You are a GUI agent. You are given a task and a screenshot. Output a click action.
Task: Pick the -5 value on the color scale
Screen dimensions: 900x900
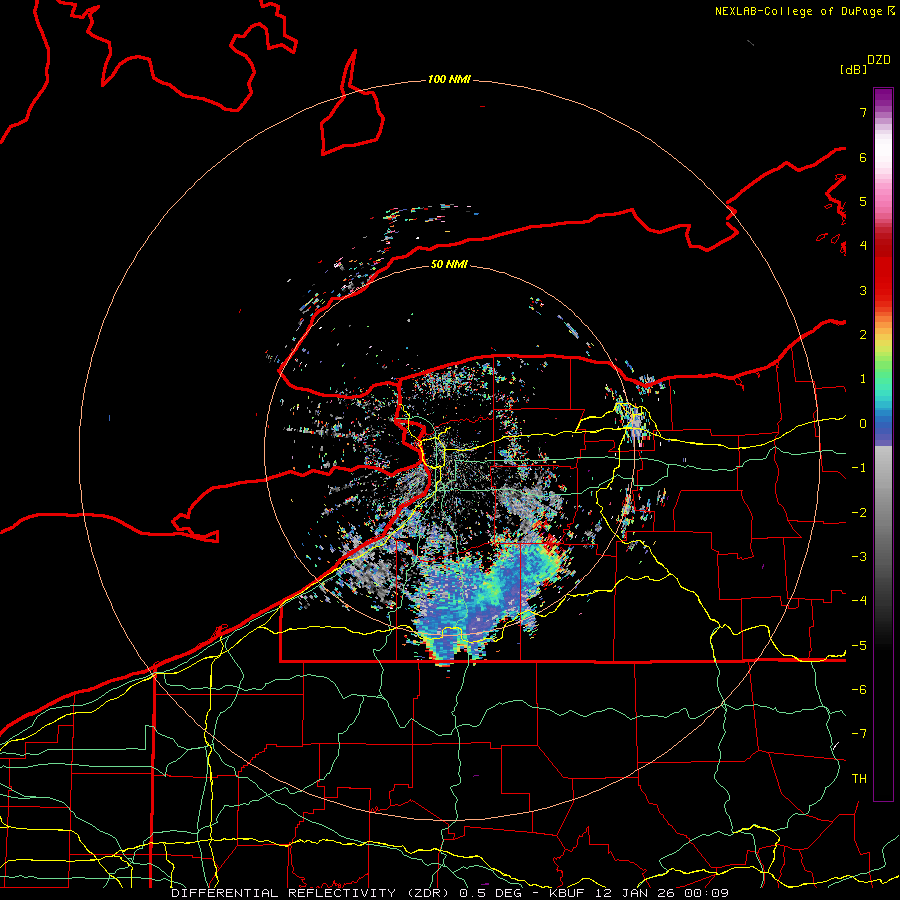pos(859,646)
